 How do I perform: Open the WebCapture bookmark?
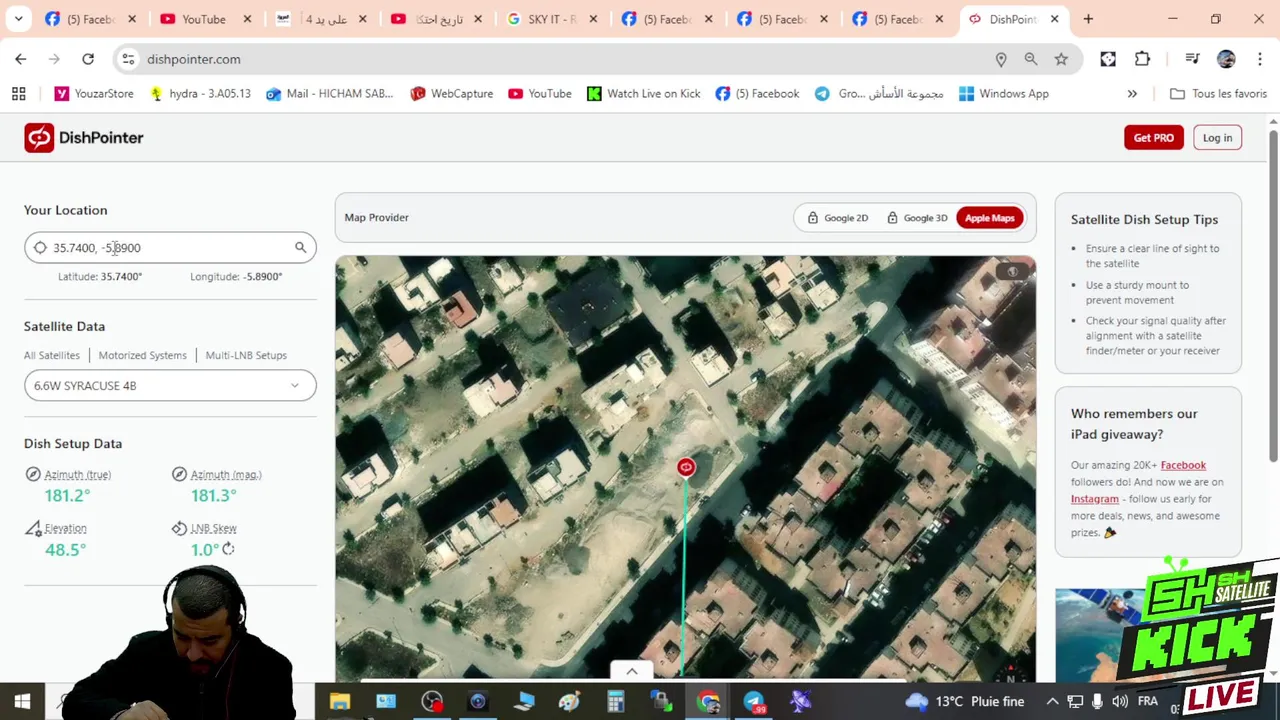pyautogui.click(x=451, y=94)
